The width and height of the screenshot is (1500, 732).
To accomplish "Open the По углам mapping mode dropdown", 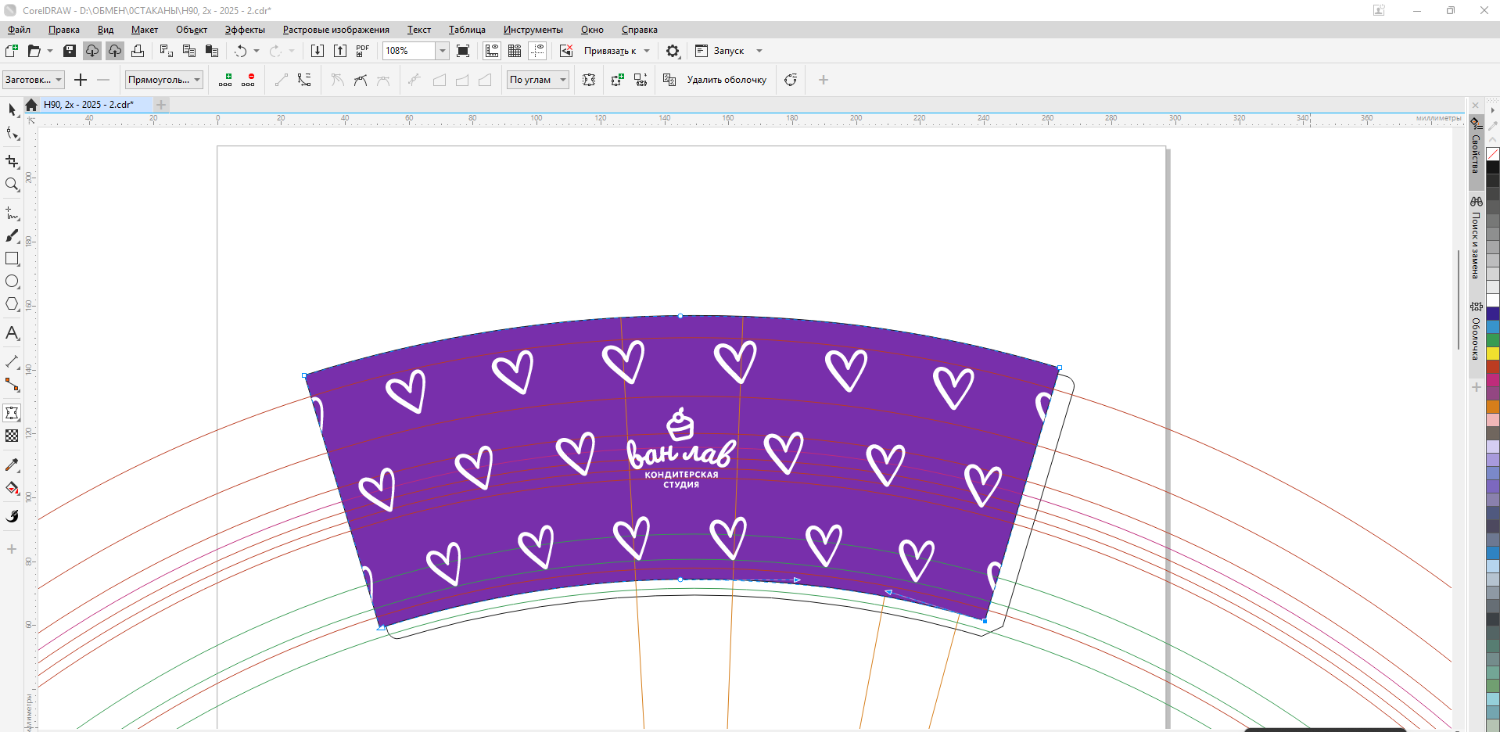I will (x=538, y=80).
